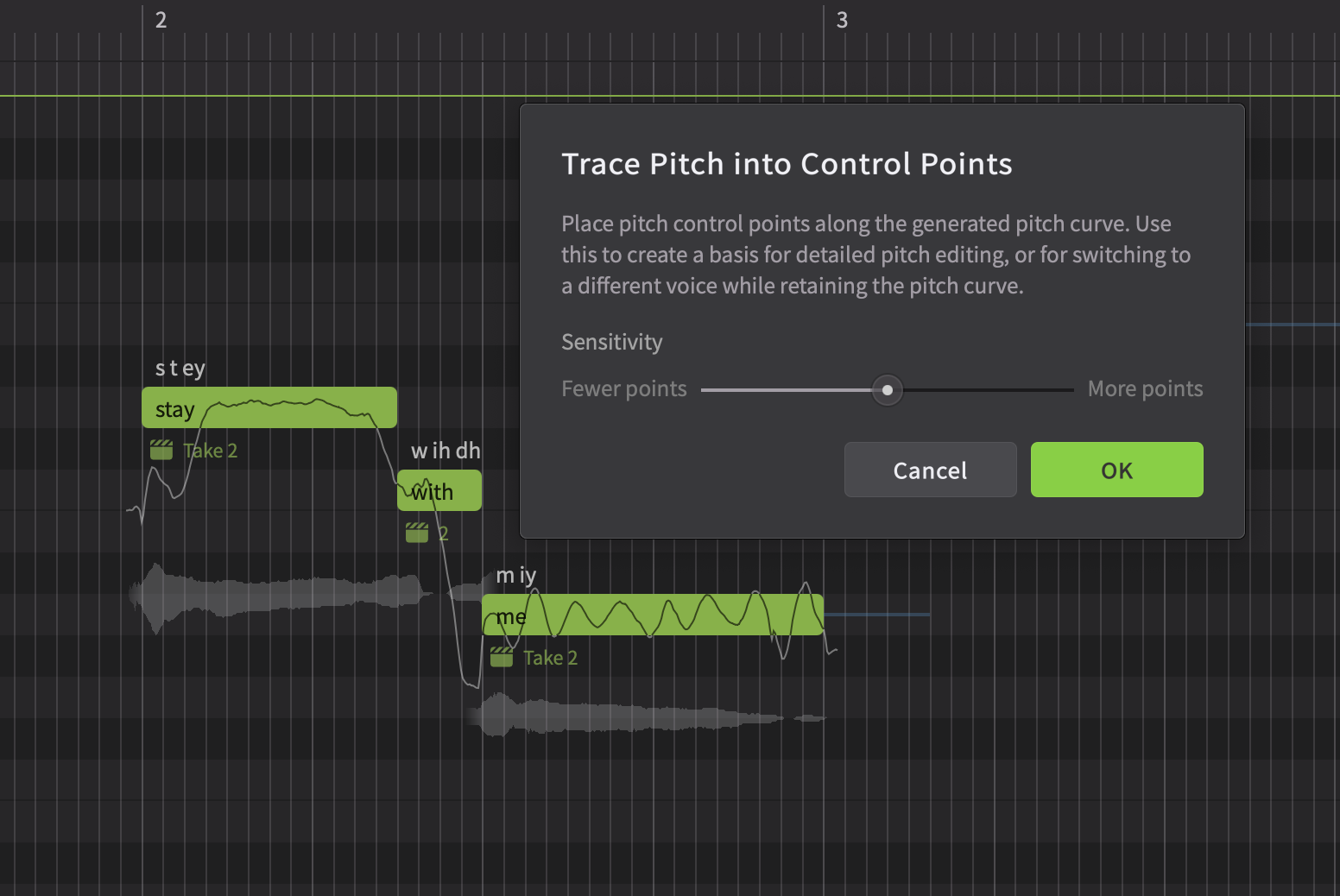
Task: Select the green "stay" note block
Action: tap(269, 408)
